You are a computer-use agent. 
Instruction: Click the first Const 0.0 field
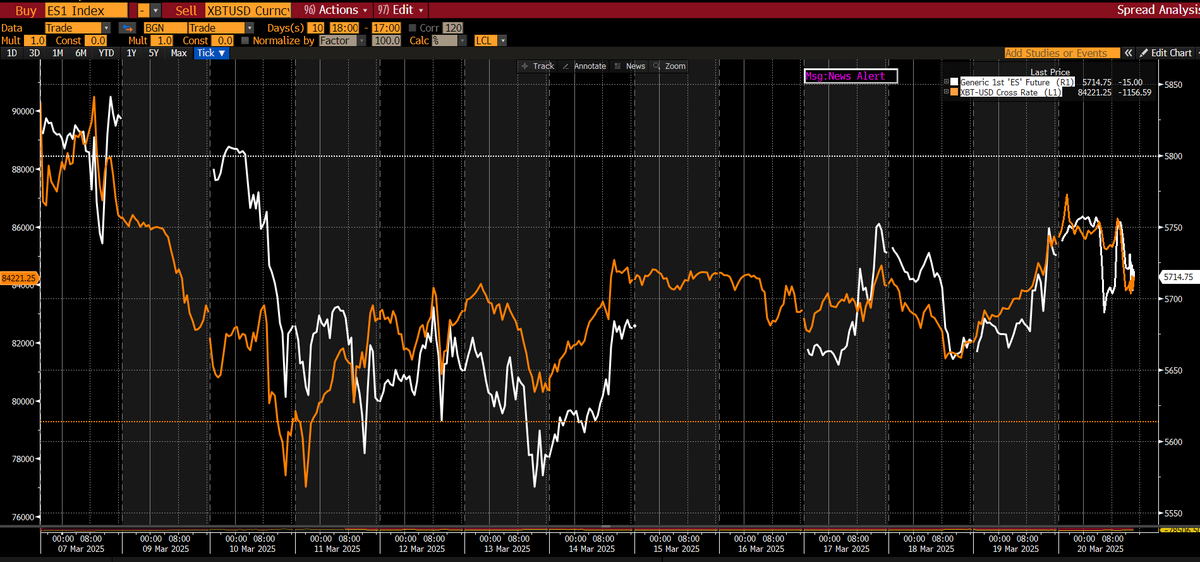click(97, 41)
